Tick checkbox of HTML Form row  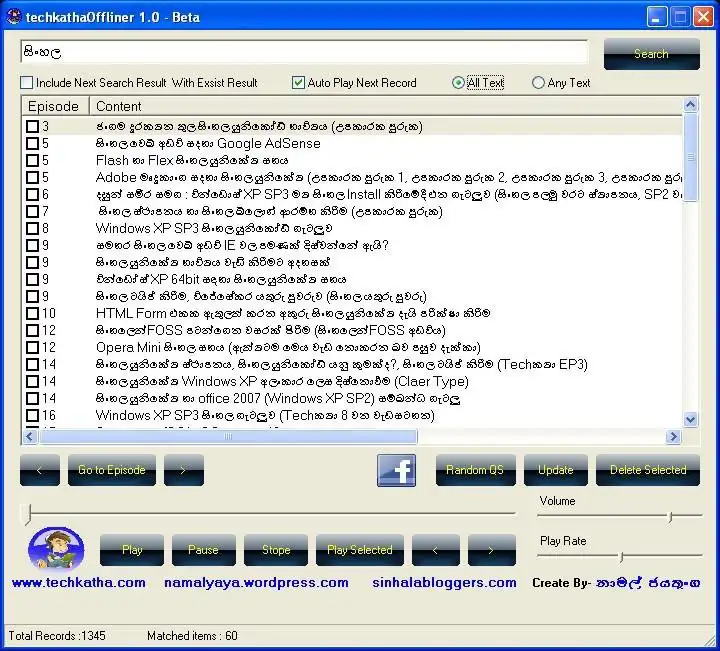32,313
